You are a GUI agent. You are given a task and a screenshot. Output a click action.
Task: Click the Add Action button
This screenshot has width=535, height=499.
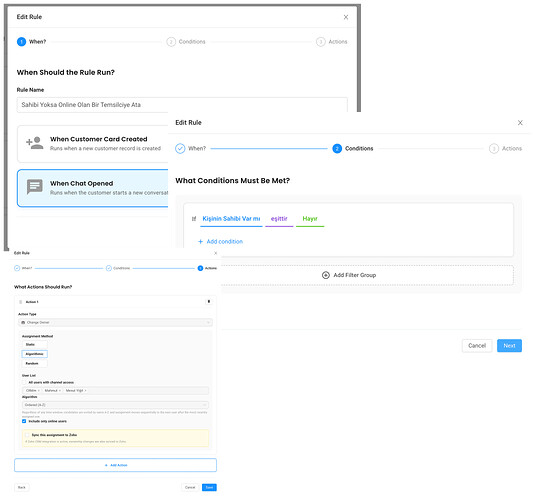tap(115, 465)
